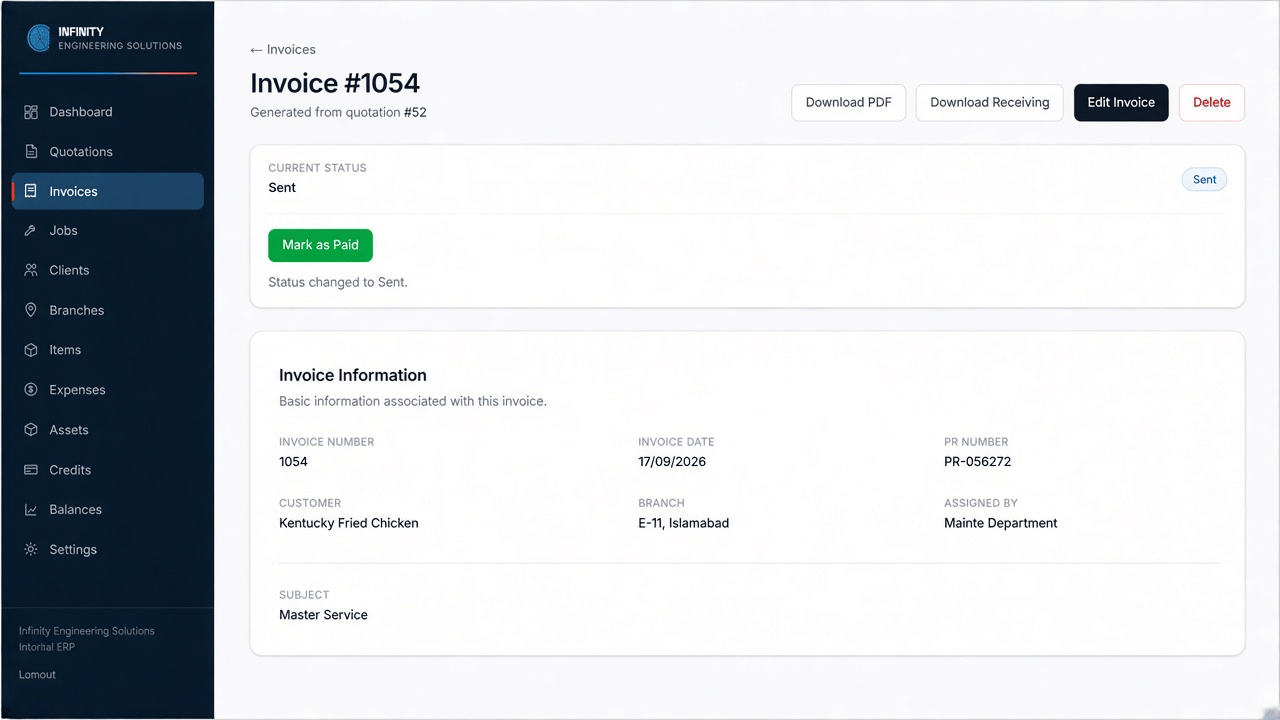Screen dimensions: 1280x720
Task: Open the Jobs section
Action: [108, 231]
